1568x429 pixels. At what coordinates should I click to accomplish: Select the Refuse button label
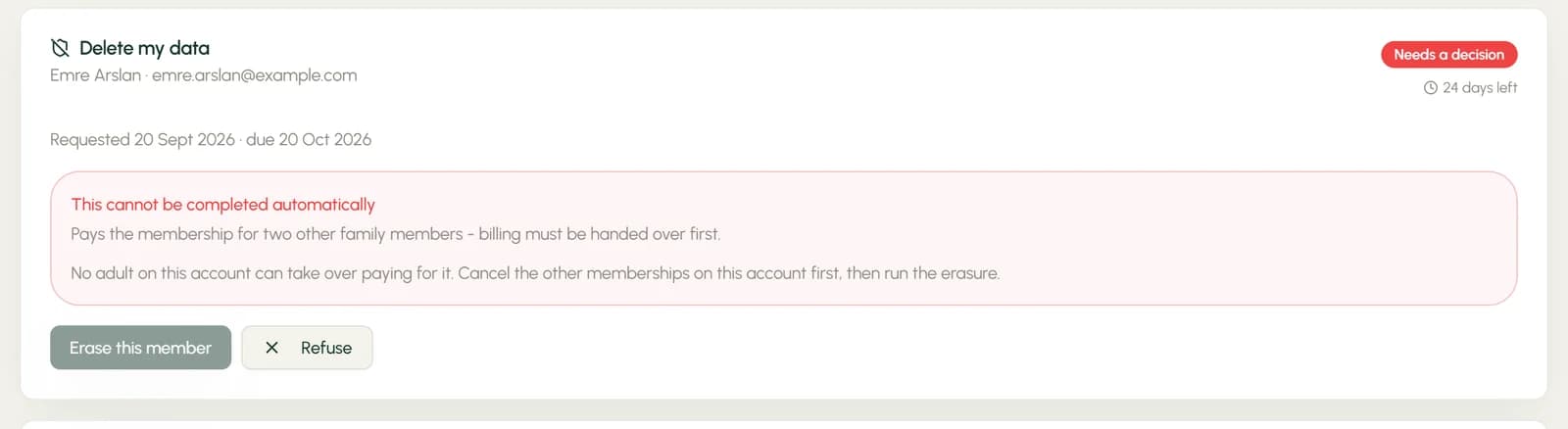tap(326, 348)
